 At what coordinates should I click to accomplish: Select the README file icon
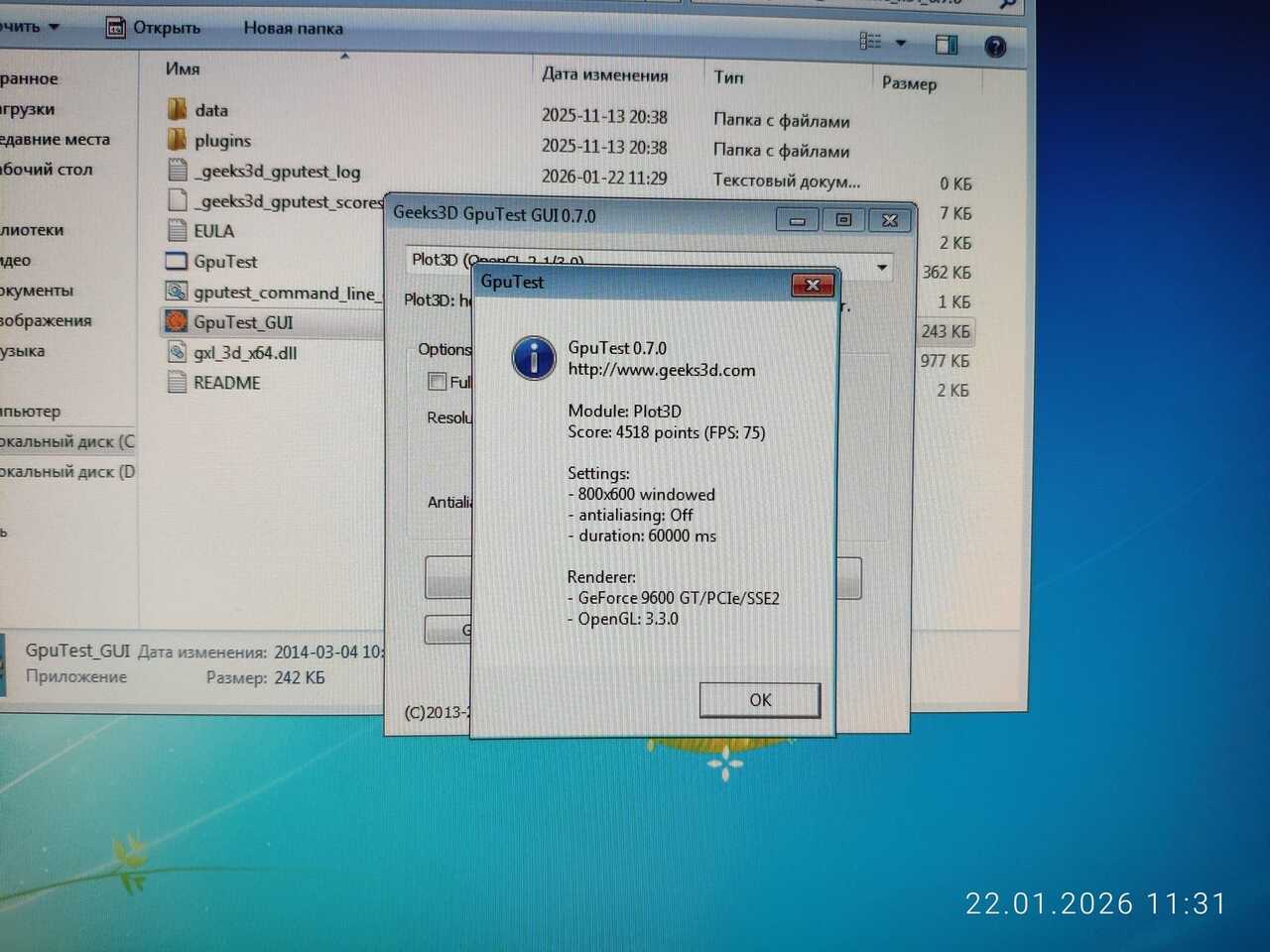click(x=178, y=382)
